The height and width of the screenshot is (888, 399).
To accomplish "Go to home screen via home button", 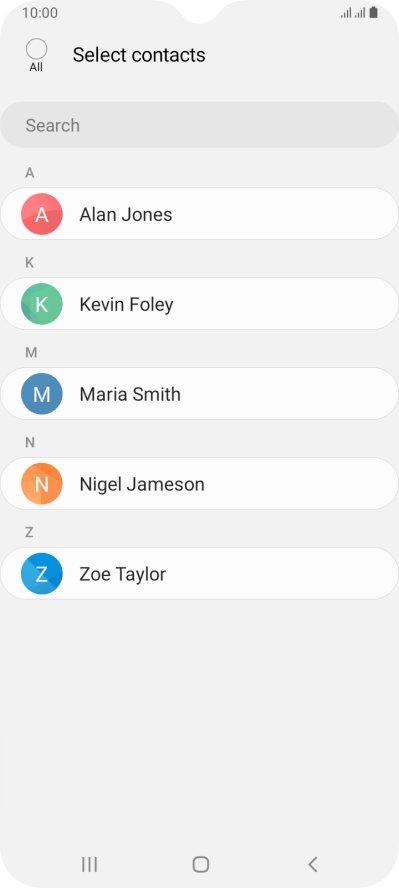I will click(200, 864).
